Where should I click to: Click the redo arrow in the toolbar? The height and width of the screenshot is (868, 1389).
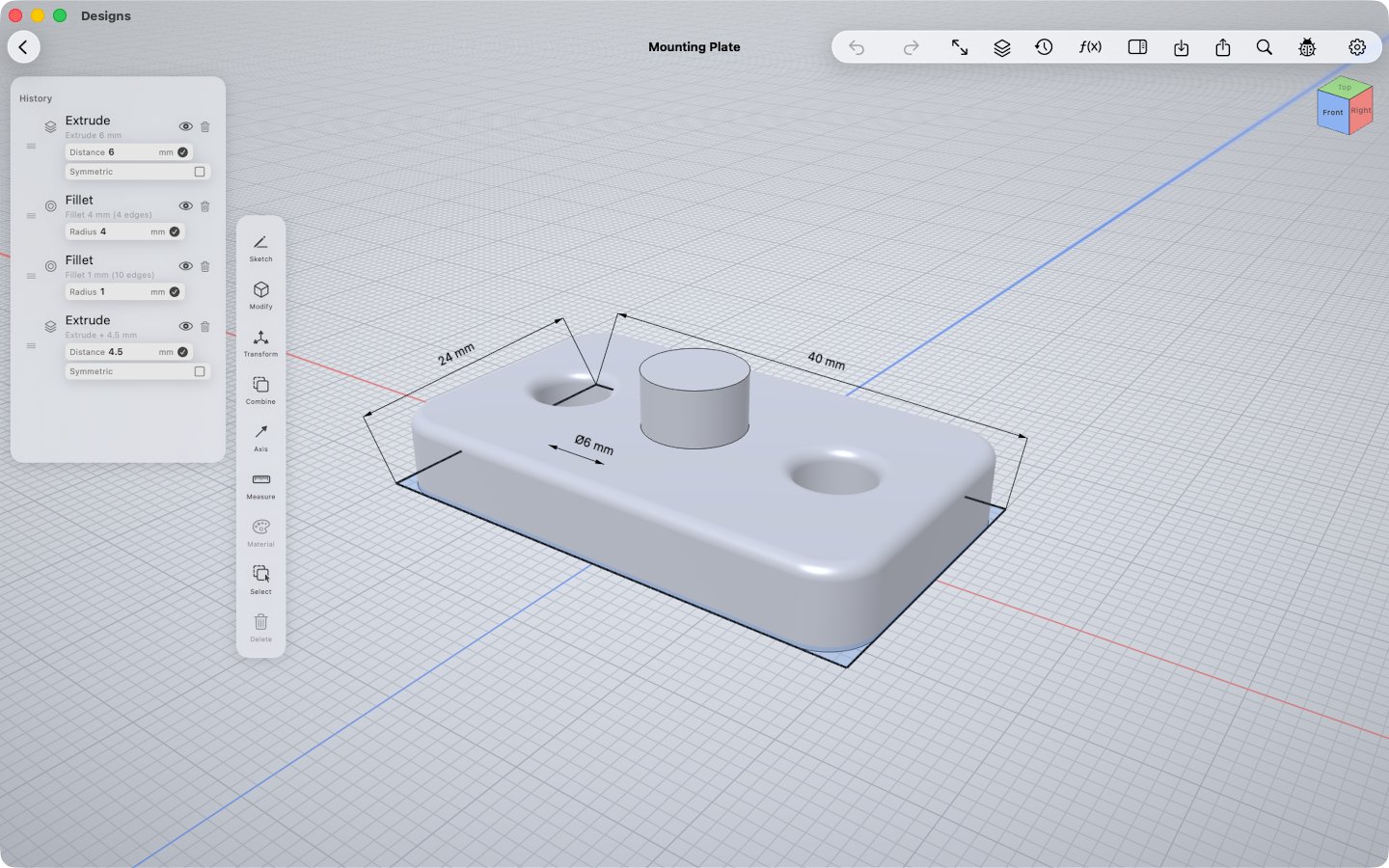(911, 47)
